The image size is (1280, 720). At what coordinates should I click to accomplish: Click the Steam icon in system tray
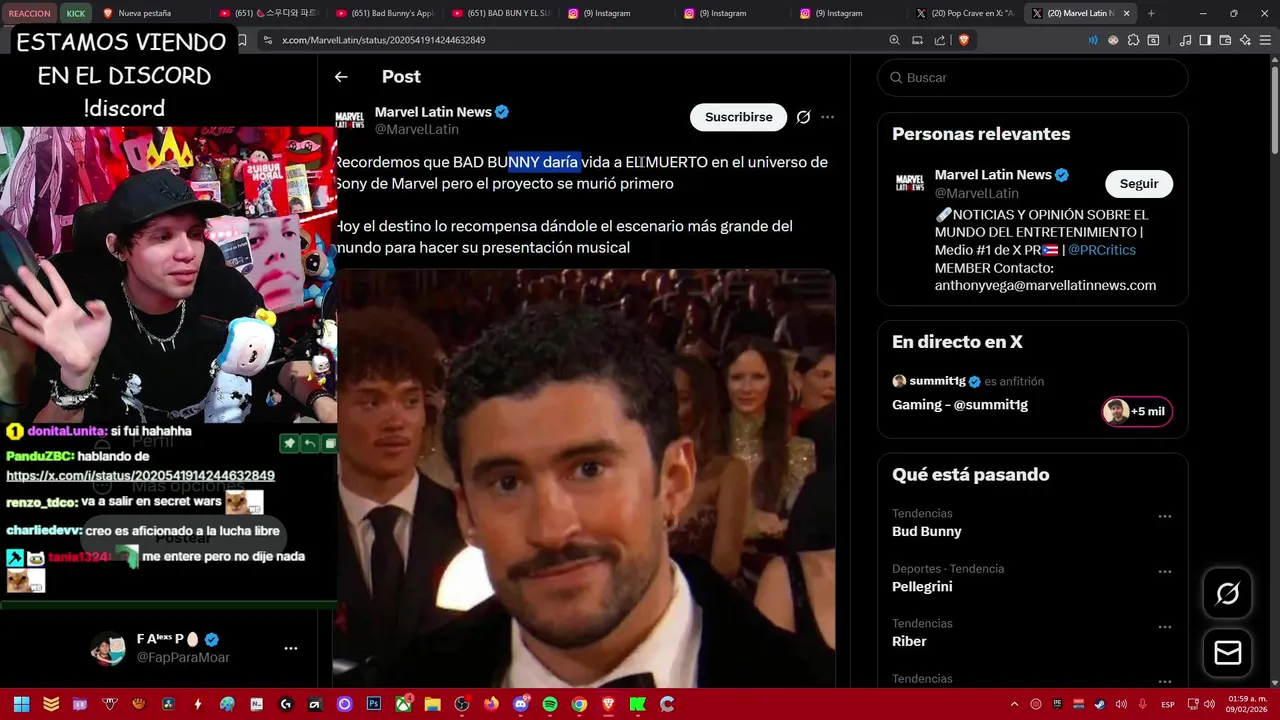point(1100,704)
